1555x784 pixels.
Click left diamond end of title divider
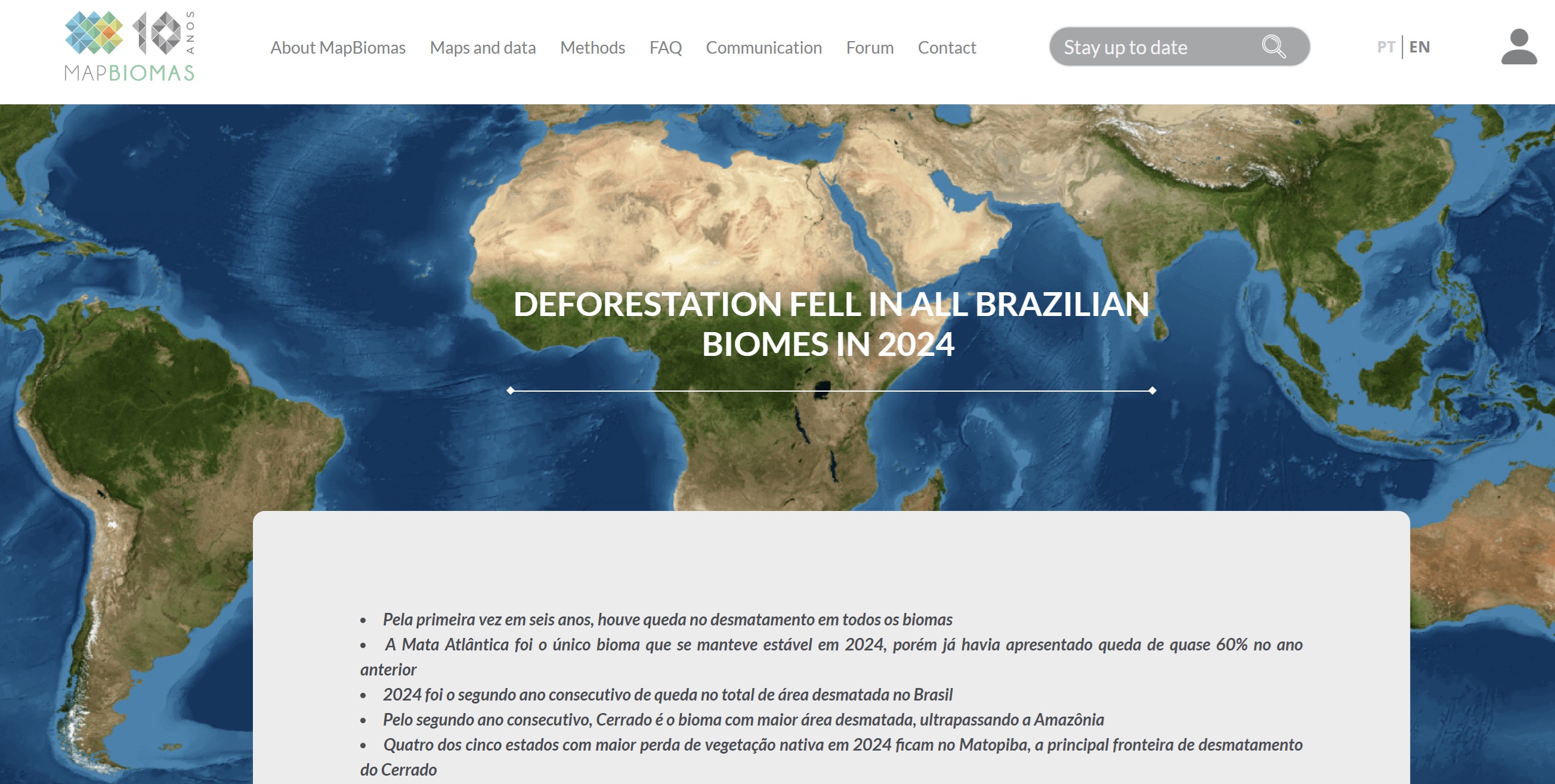tap(511, 391)
